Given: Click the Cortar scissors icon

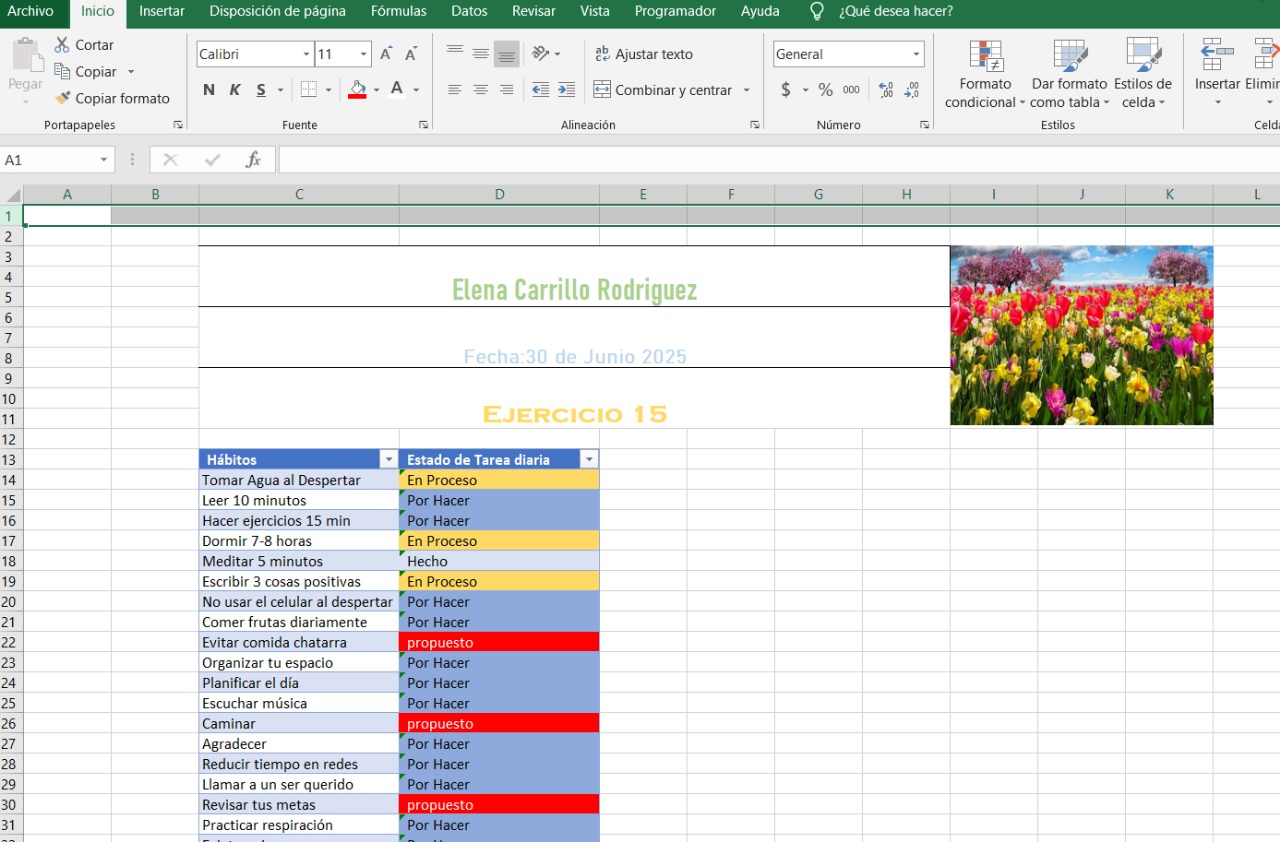Looking at the screenshot, I should (62, 45).
